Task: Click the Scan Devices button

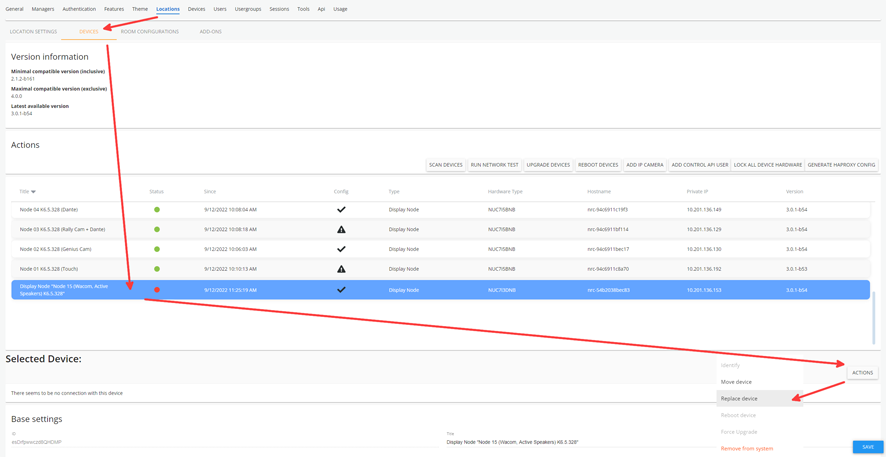Action: [x=446, y=165]
